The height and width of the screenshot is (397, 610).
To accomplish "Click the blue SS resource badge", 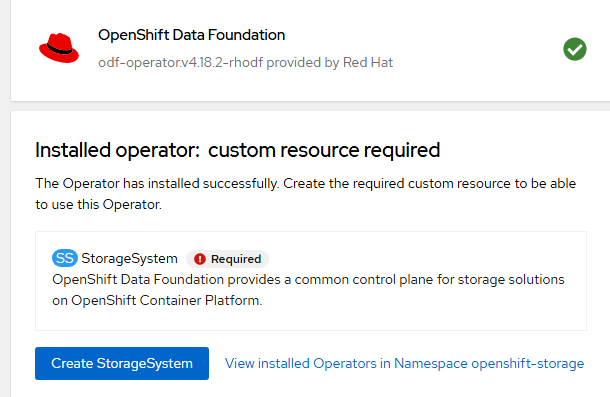I will (65, 258).
